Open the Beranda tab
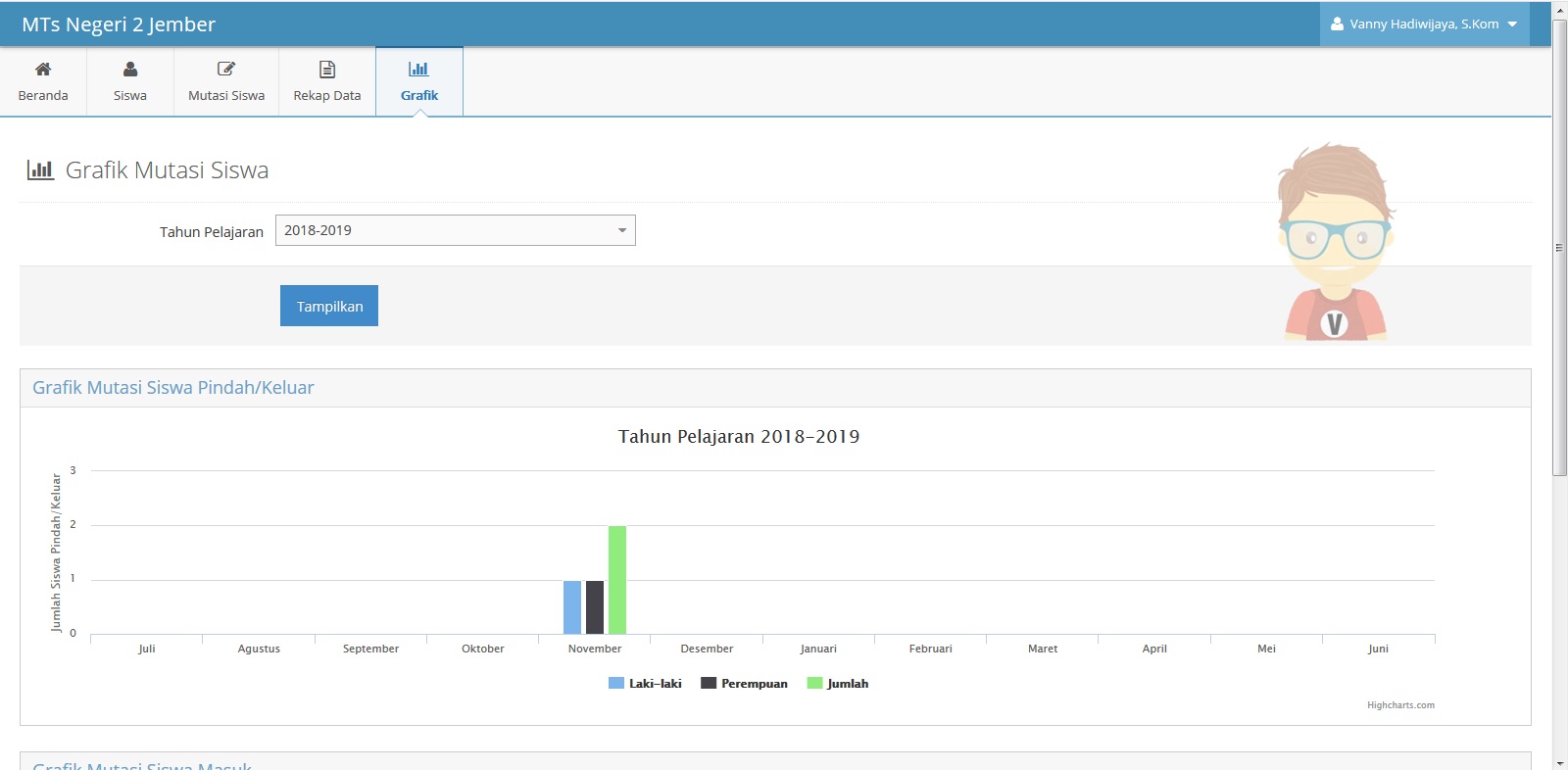Image resolution: width=1568 pixels, height=770 pixels. tap(43, 81)
